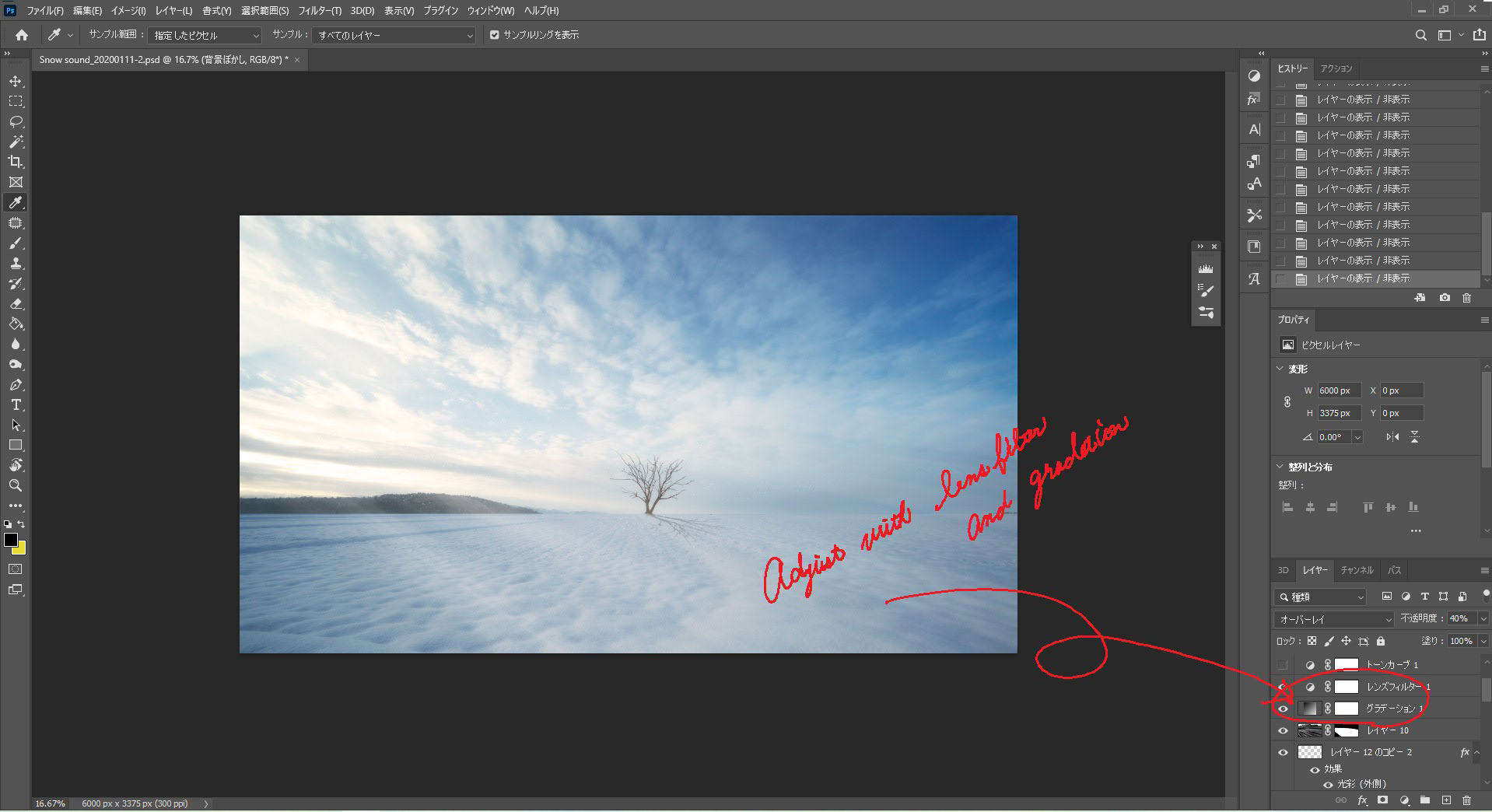Toggle lock transparent pixels checkerboard icon

(1312, 642)
